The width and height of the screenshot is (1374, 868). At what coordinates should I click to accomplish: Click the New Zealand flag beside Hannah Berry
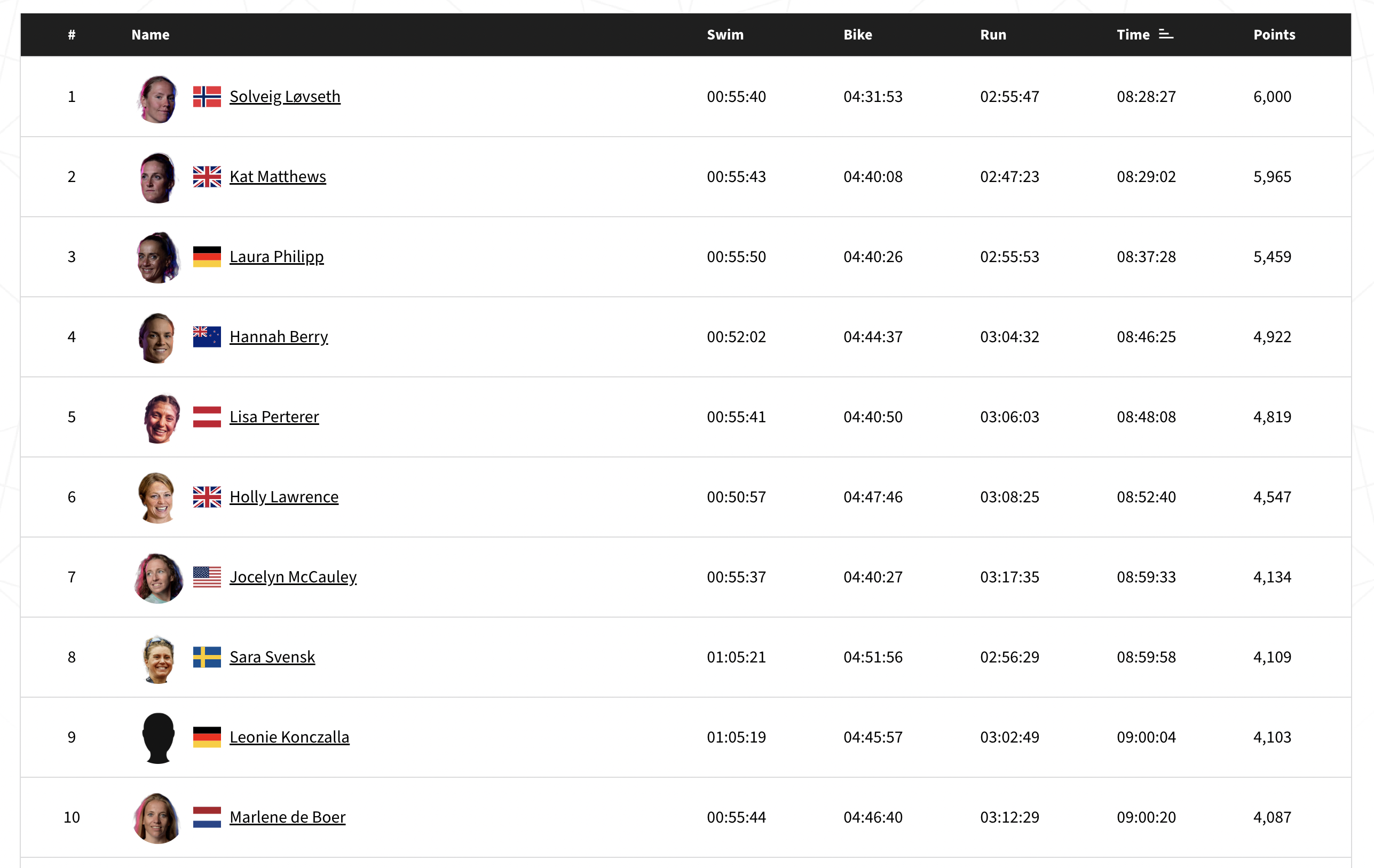207,337
